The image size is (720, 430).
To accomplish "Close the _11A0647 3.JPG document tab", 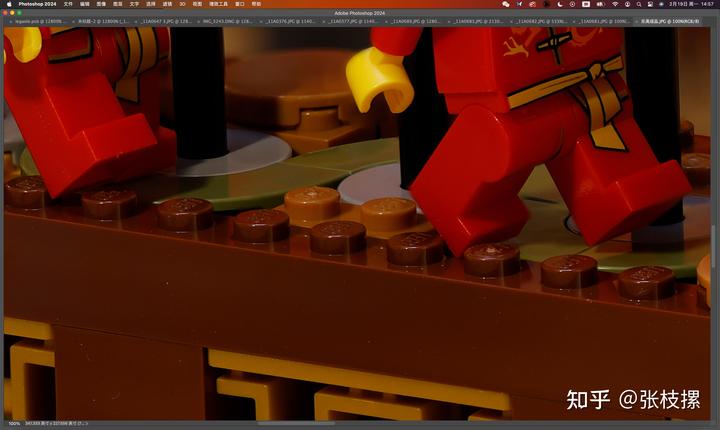I will coord(137,21).
